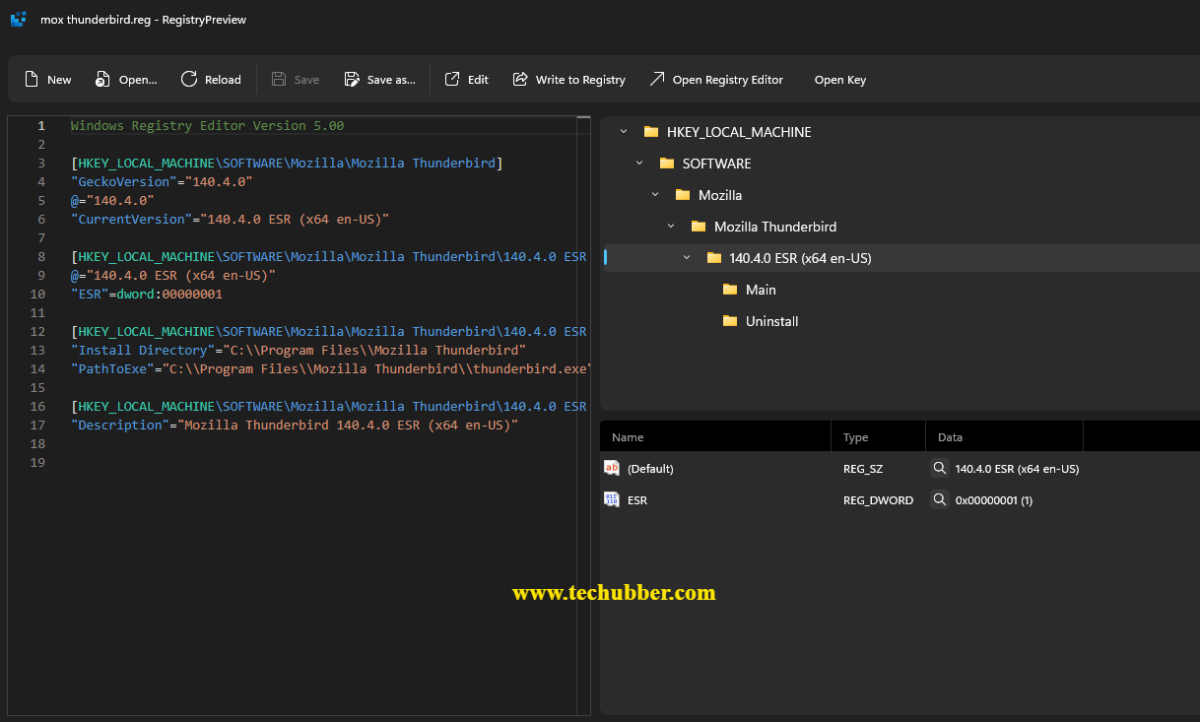Click the RegistryPreview app icon in title bar

point(18,19)
